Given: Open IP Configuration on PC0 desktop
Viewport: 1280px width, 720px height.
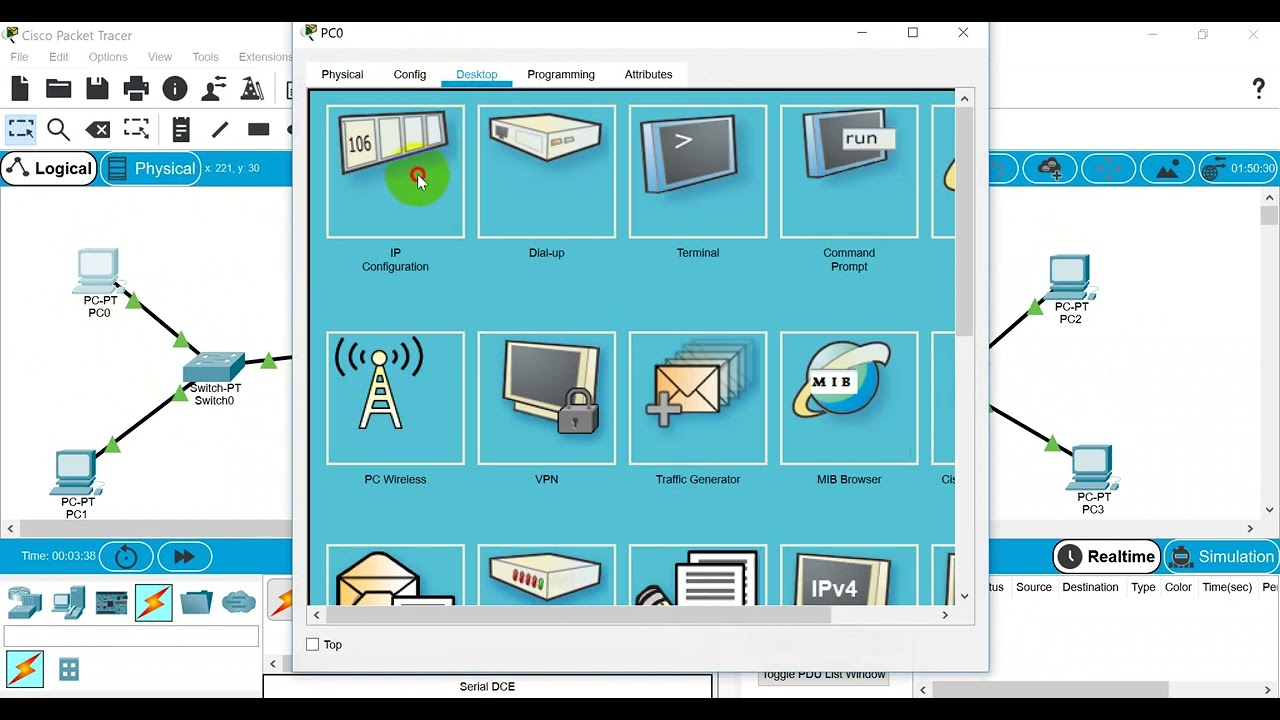Looking at the screenshot, I should coord(395,172).
